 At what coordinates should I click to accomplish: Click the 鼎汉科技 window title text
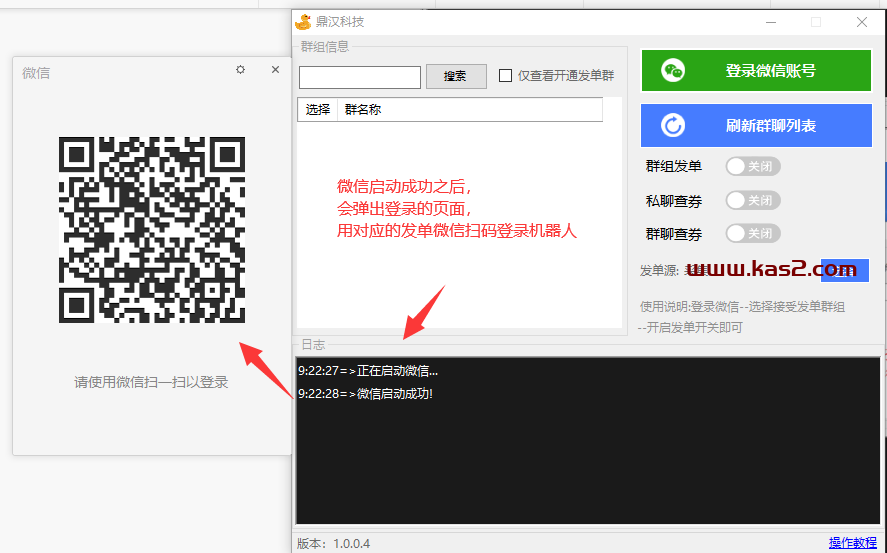340,22
